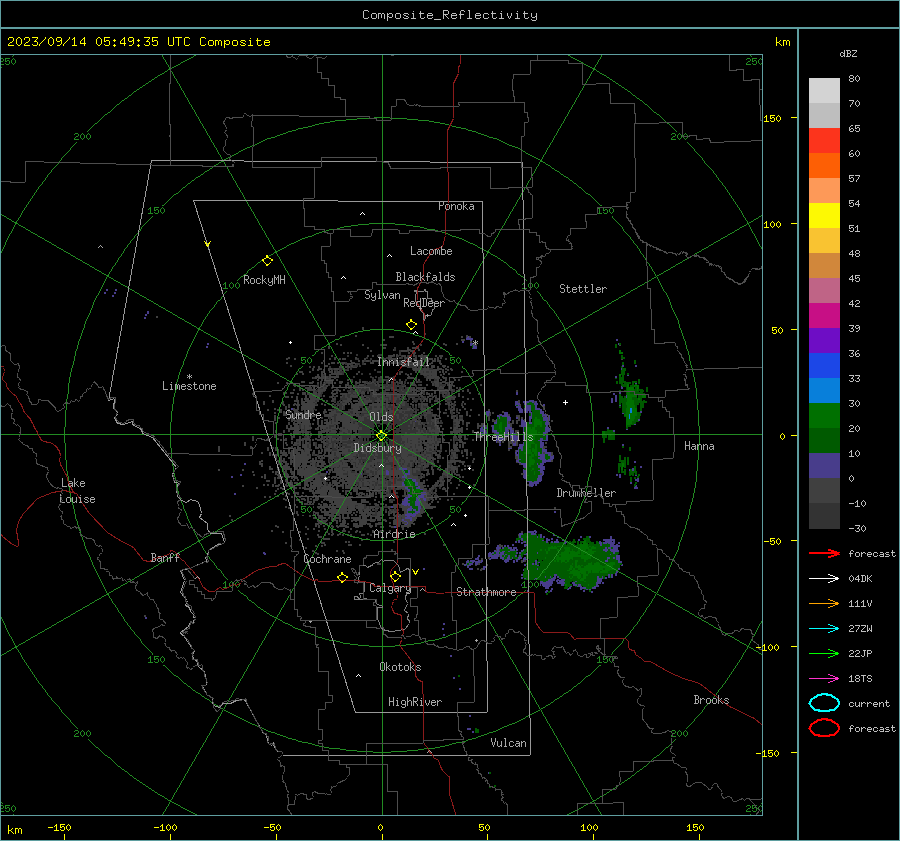The width and height of the screenshot is (900, 841).
Task: Click the Sundre town label
Action: 304,414
